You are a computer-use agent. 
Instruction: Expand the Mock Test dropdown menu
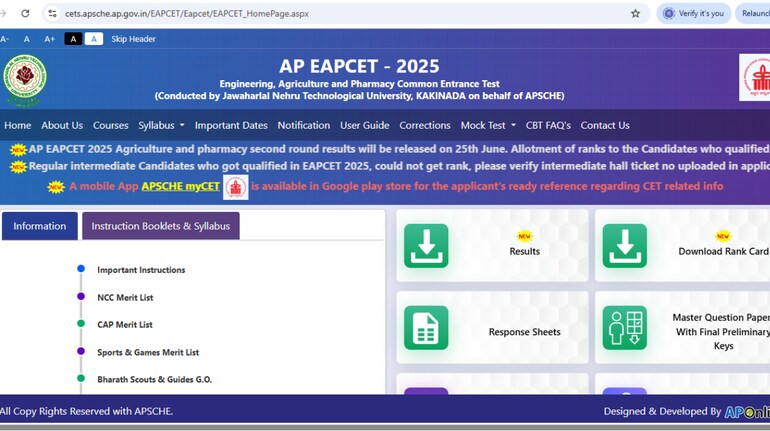coord(488,126)
